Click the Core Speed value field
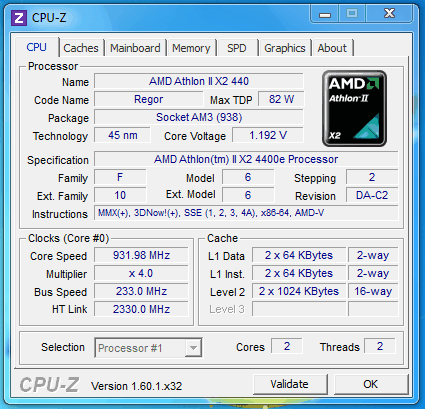Image resolution: width=425 pixels, height=409 pixels. pyautogui.click(x=141, y=255)
